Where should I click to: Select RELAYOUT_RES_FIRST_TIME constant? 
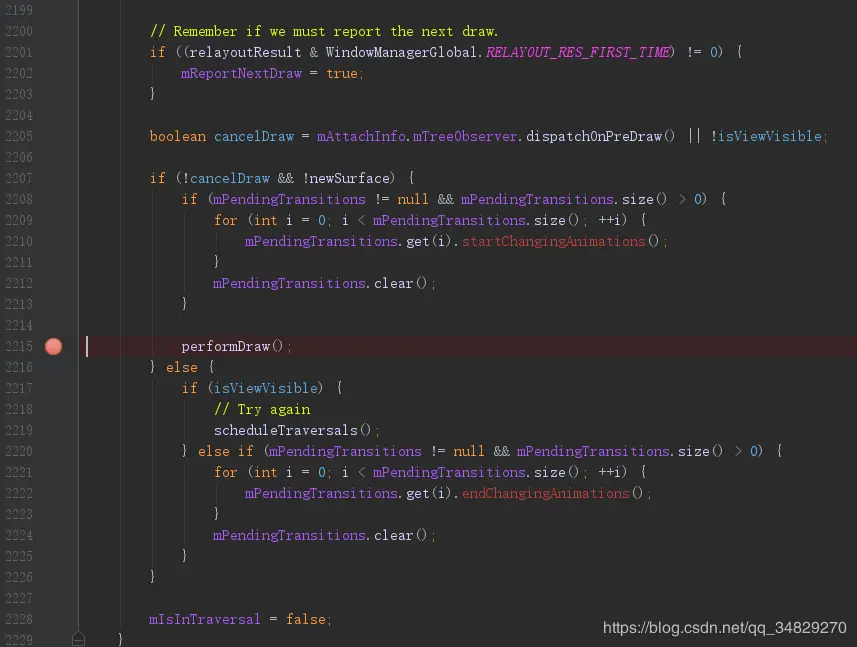click(578, 52)
